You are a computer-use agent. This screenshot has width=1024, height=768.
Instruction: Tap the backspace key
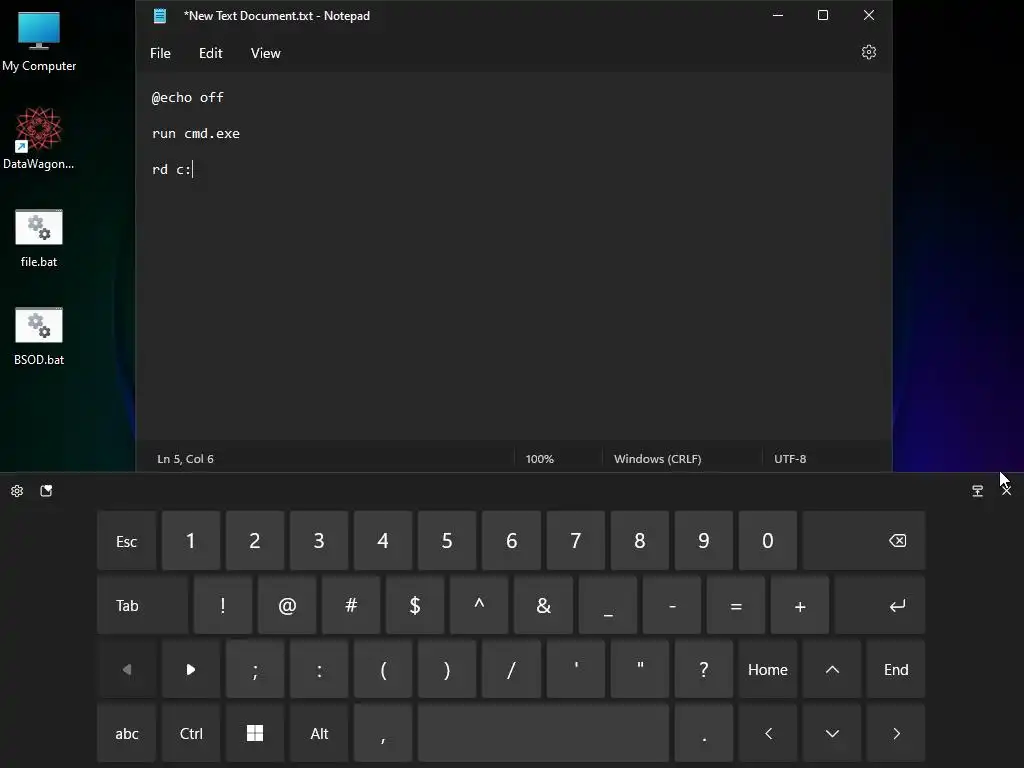[x=864, y=541]
